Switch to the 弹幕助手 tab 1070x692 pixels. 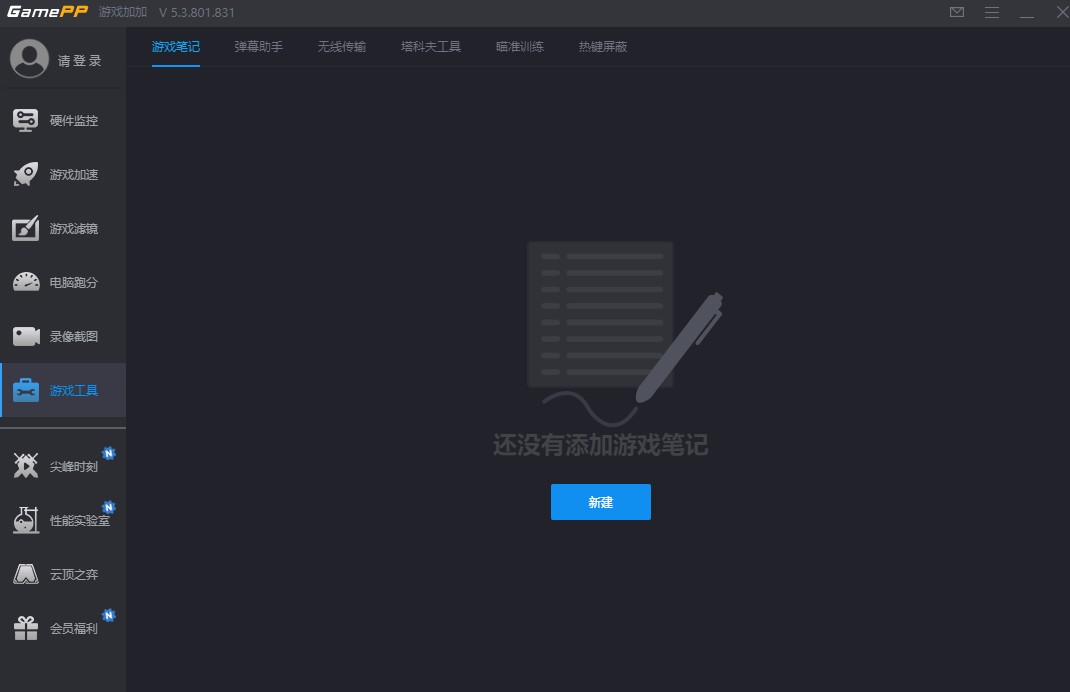pos(258,46)
